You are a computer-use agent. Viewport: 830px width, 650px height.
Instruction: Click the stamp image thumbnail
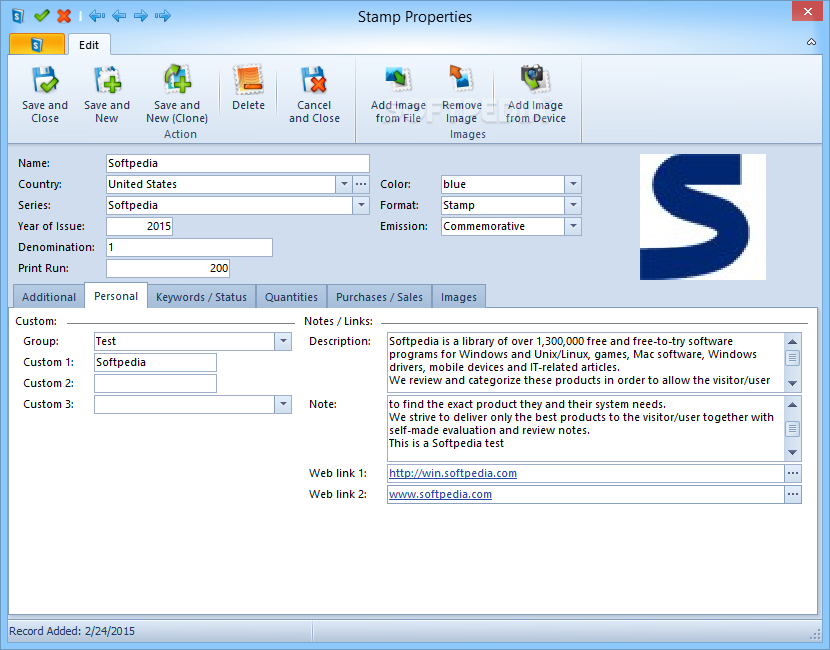pos(702,217)
